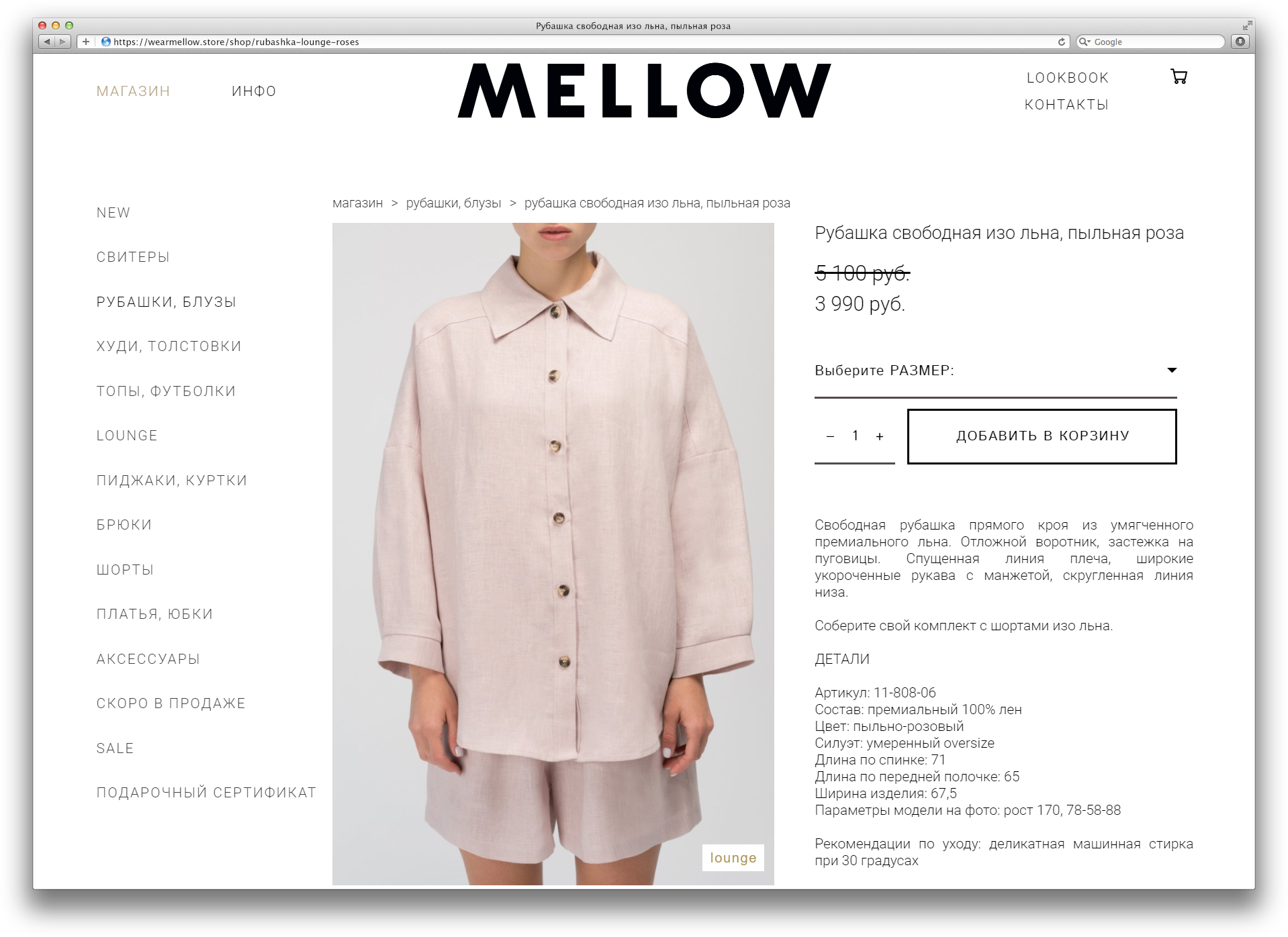Click the browser back arrow button
This screenshot has height=937, width=1288.
pyautogui.click(x=47, y=42)
